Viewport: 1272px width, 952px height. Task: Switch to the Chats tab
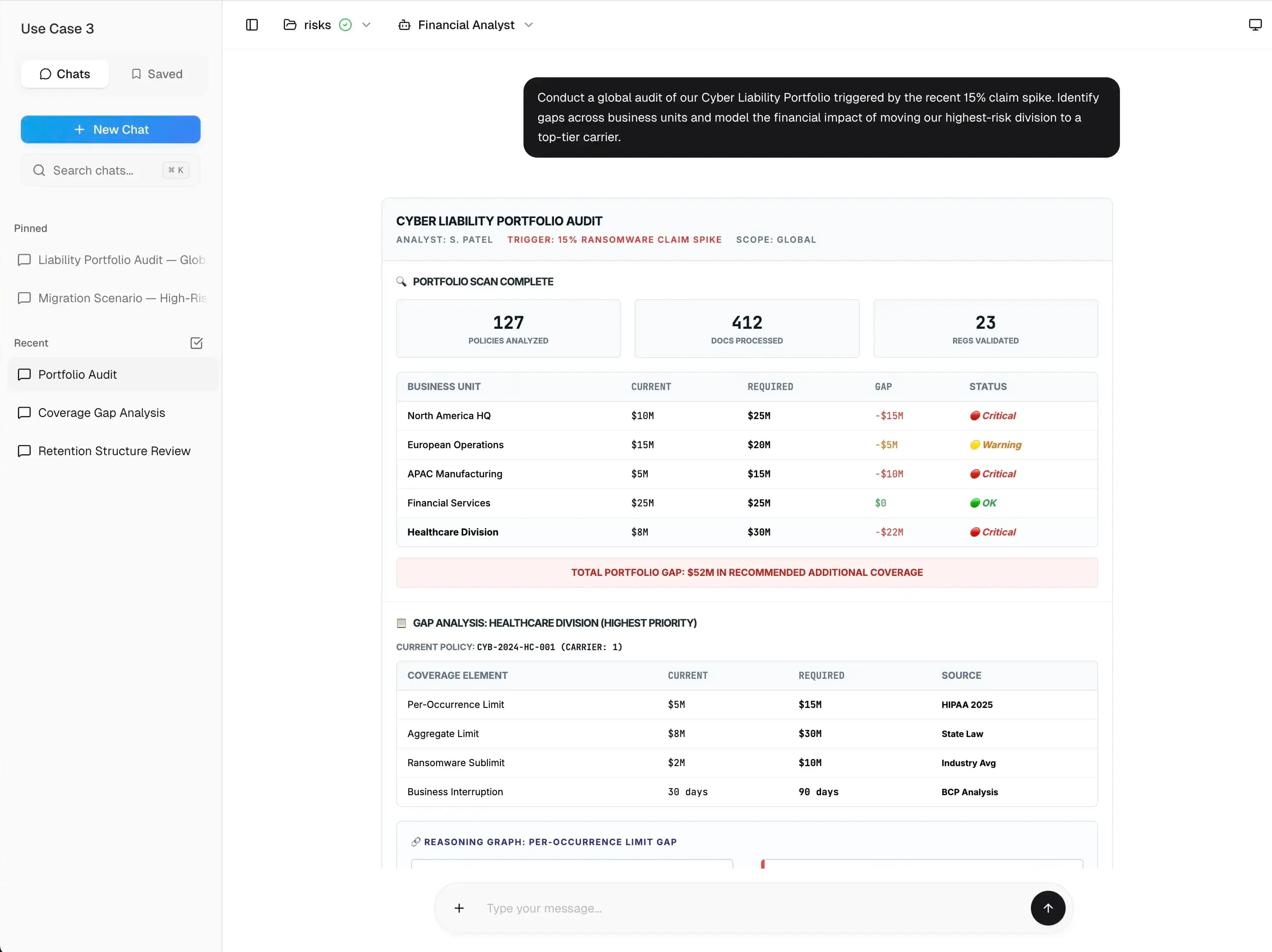pos(64,73)
